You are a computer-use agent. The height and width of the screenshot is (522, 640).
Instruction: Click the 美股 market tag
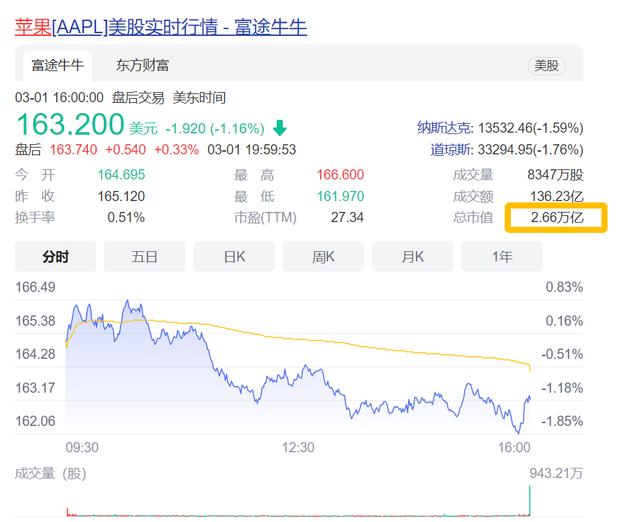point(547,66)
